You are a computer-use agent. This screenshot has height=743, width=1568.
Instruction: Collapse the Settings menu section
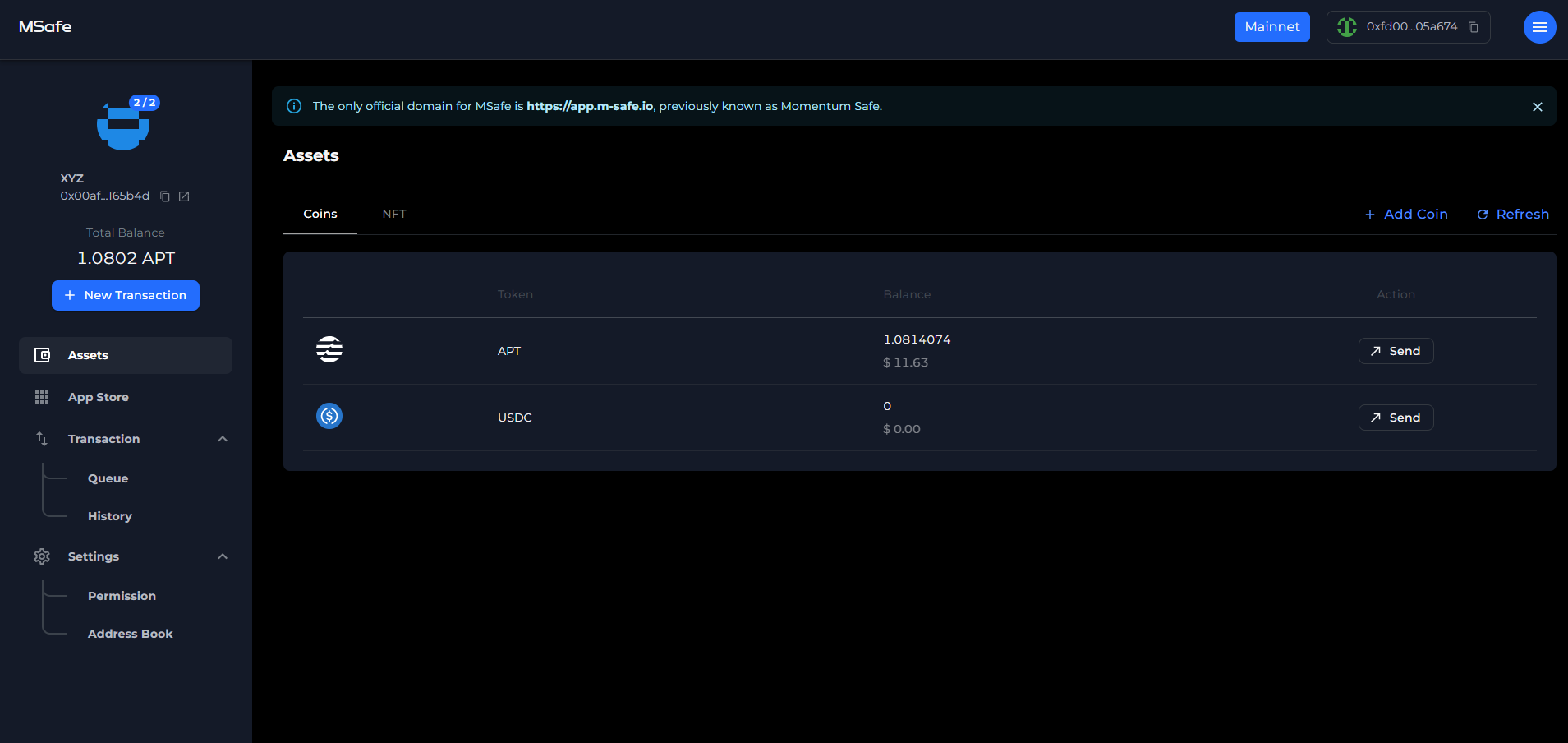(223, 556)
